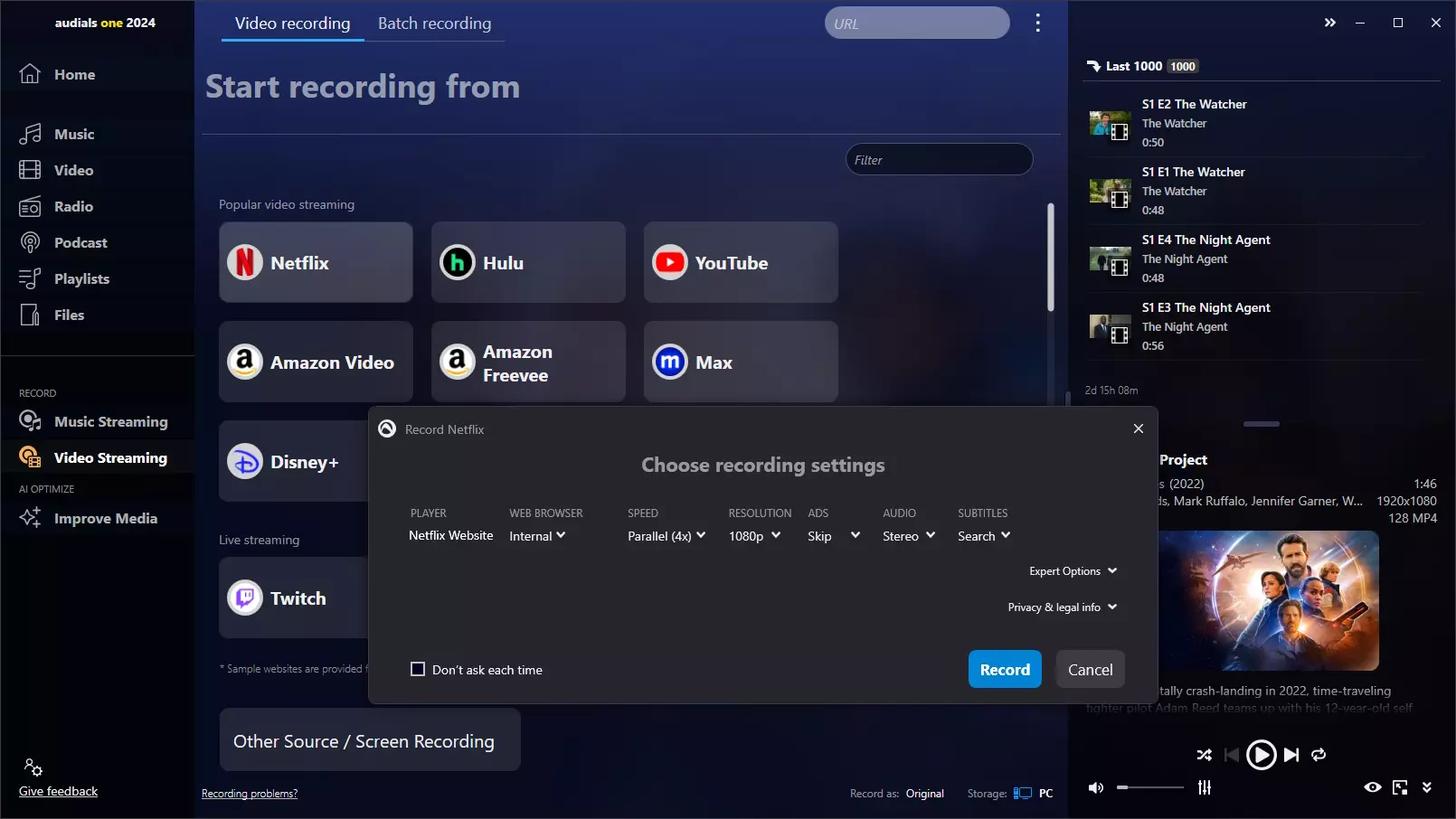
Task: Expand Privacy & legal info section
Action: click(x=1063, y=607)
